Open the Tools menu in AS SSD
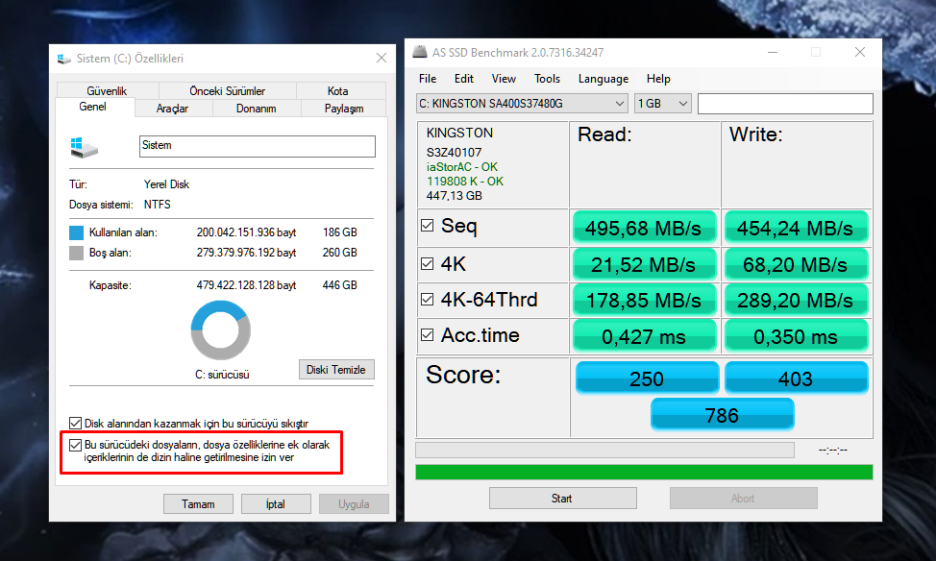 click(x=547, y=79)
